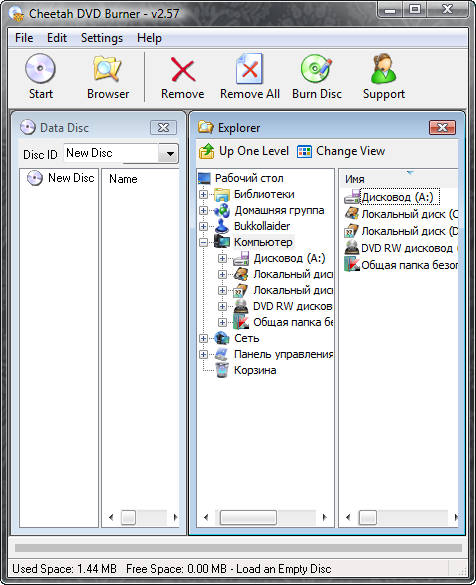Open the File menu
476x585 pixels.
coord(24,38)
